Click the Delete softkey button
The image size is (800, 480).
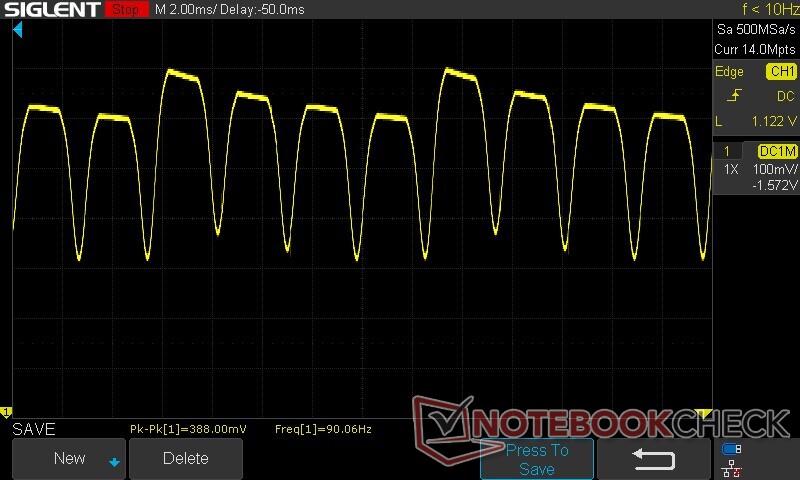click(186, 459)
